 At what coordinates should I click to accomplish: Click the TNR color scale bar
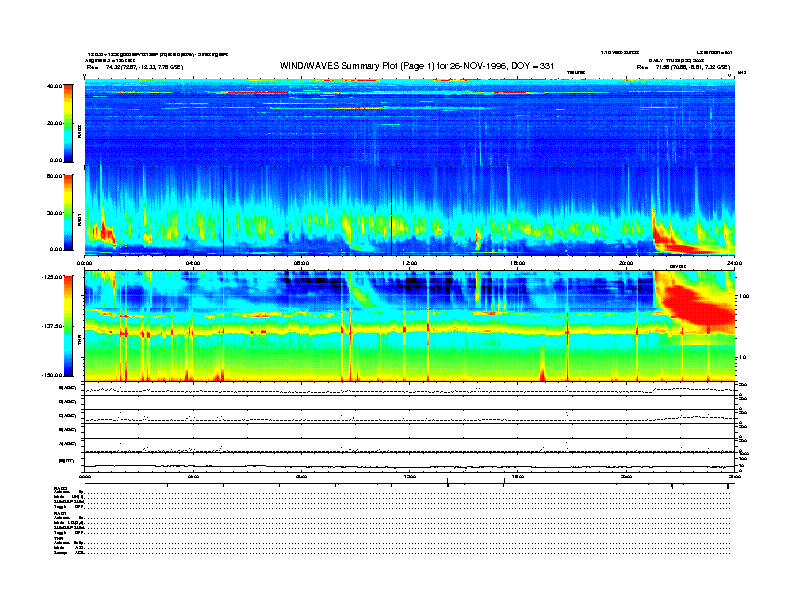pyautogui.click(x=68, y=326)
